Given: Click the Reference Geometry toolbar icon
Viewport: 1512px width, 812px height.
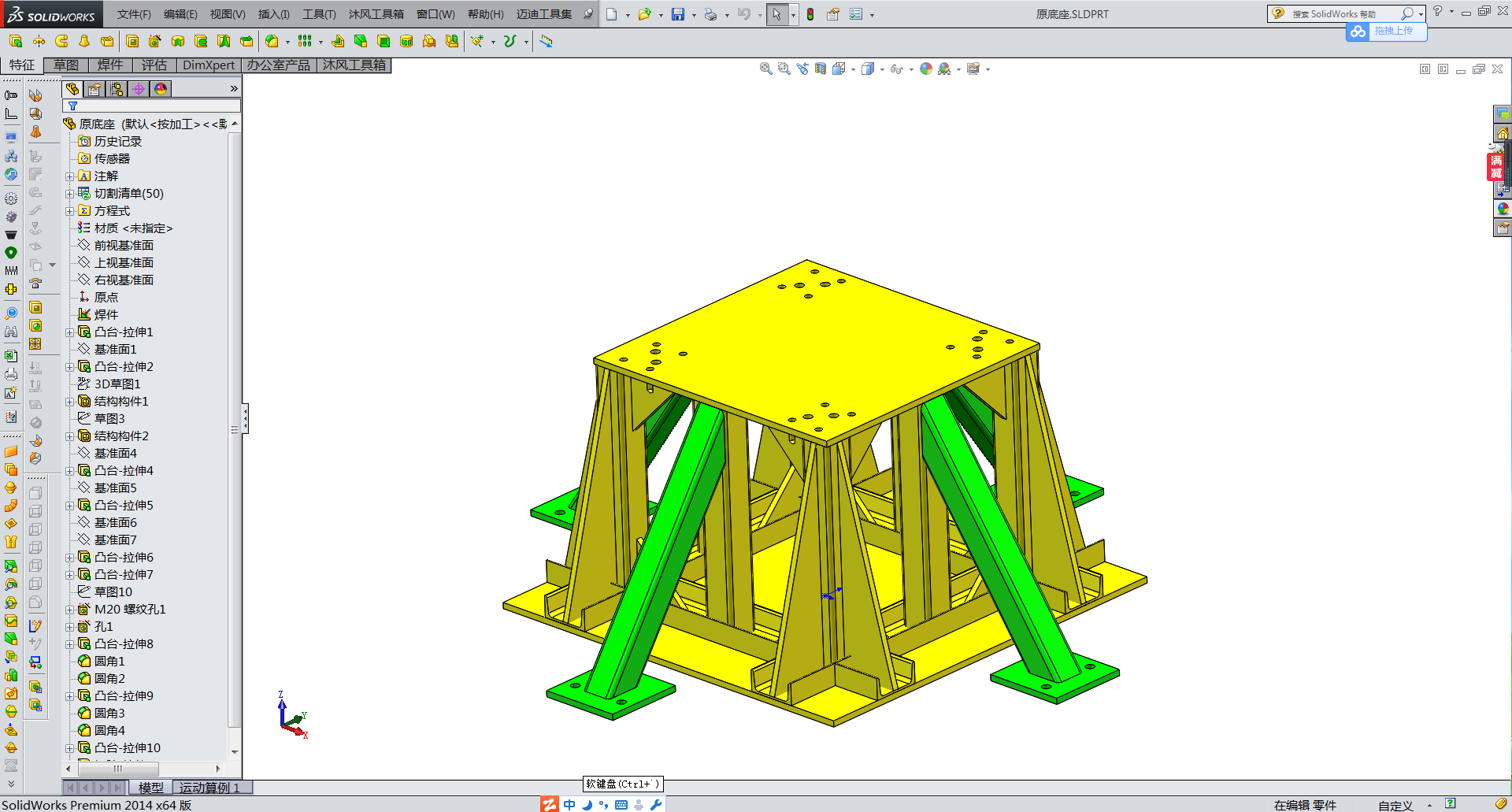Looking at the screenshot, I should (477, 41).
